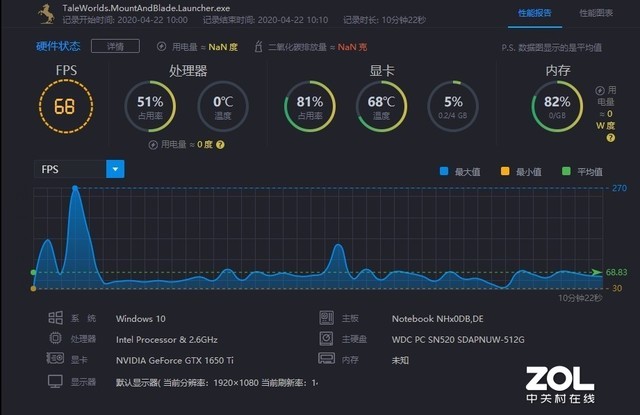Screen dimensions: 640x415
Task: Click the Intel Processor & 2.6GHz text
Action: tap(167, 340)
